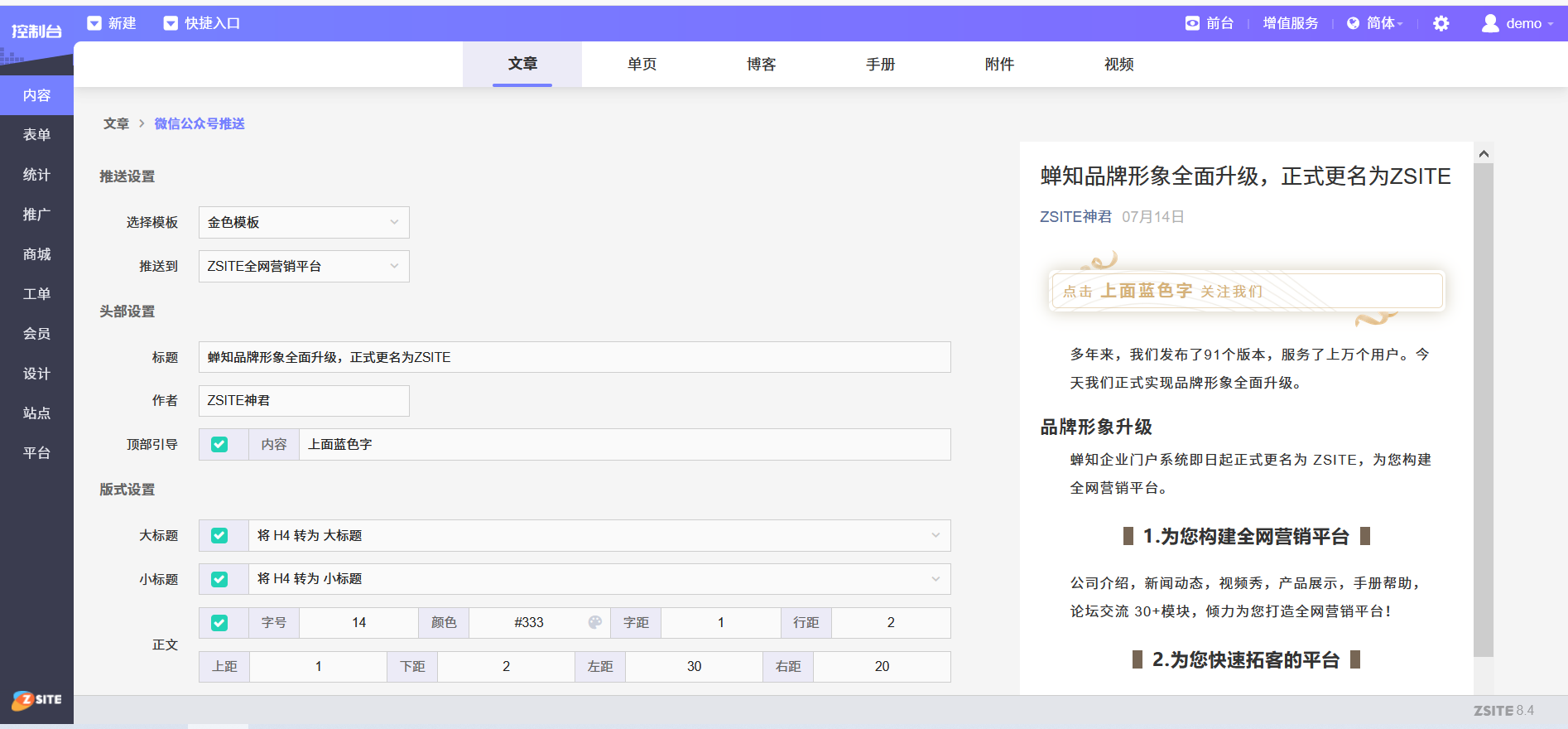Click the ZSITE logo in the sidebar
1568x729 pixels.
pyautogui.click(x=36, y=700)
